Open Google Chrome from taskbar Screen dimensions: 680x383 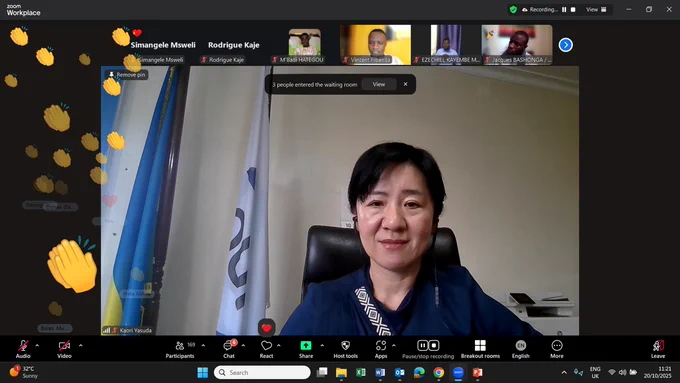click(438, 372)
